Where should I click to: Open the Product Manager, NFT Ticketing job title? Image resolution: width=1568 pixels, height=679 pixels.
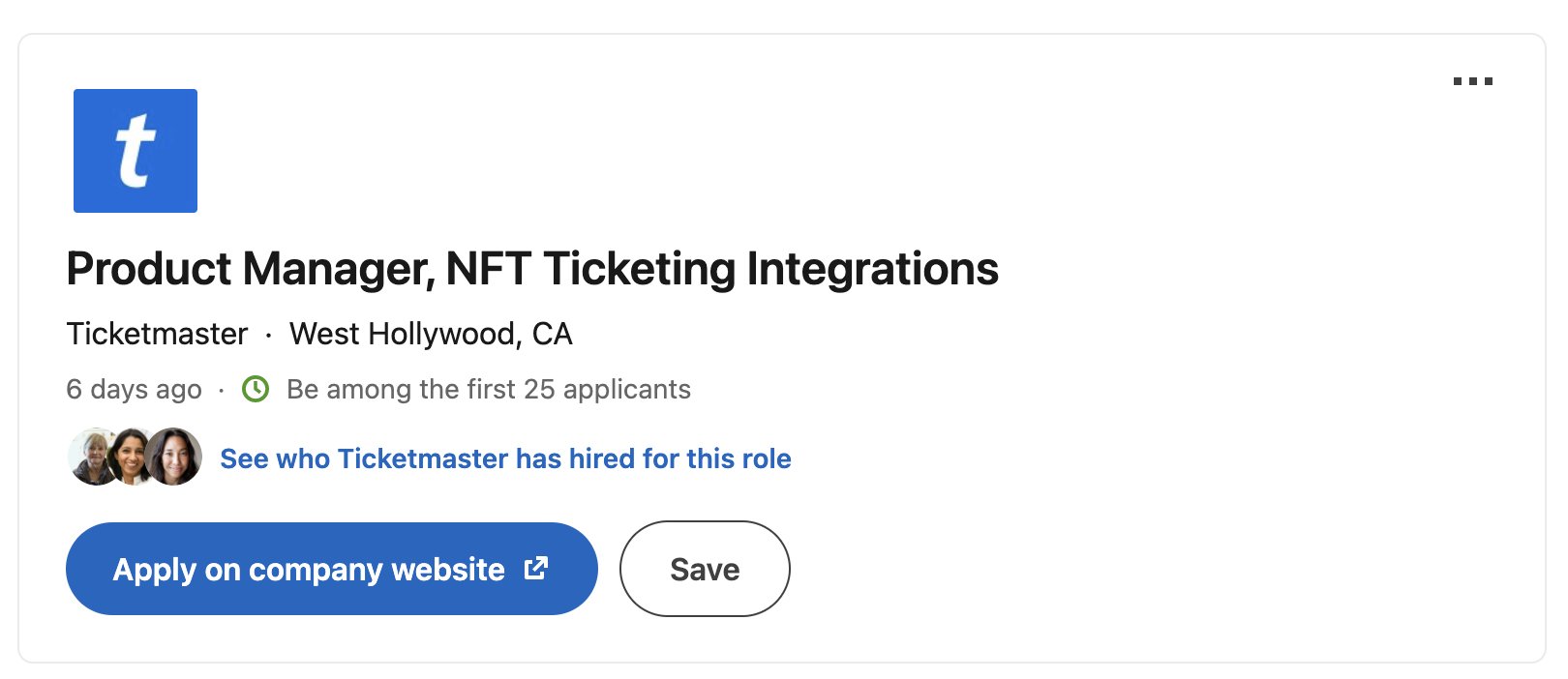click(x=532, y=269)
